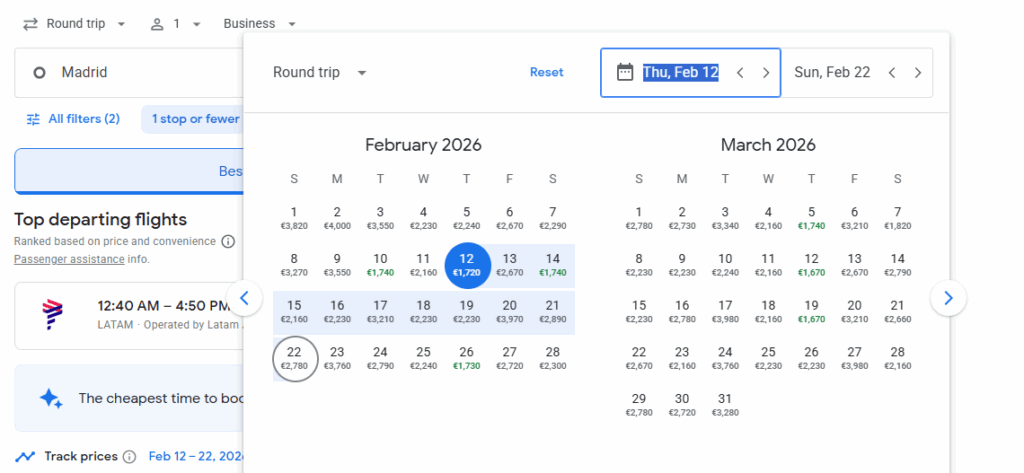The height and width of the screenshot is (473, 1024).
Task: Click the Track prices info icon
Action: [x=129, y=457]
